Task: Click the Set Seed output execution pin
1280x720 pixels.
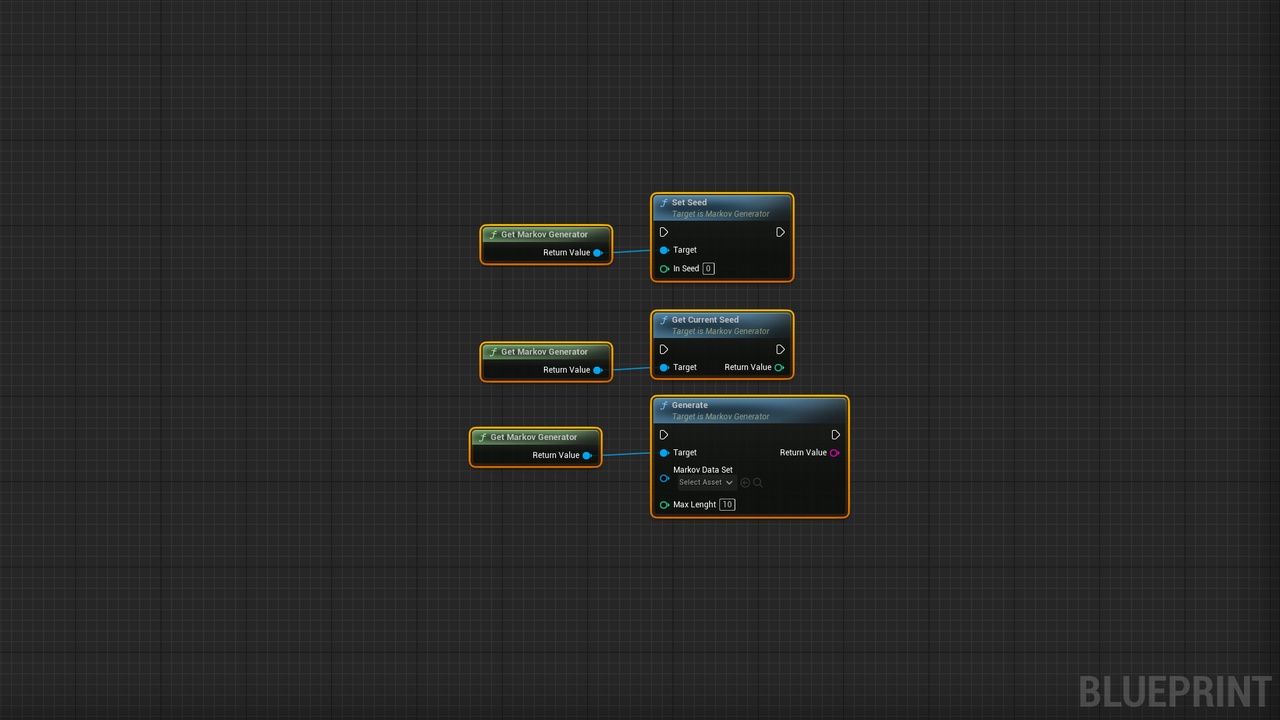Action: (x=781, y=232)
